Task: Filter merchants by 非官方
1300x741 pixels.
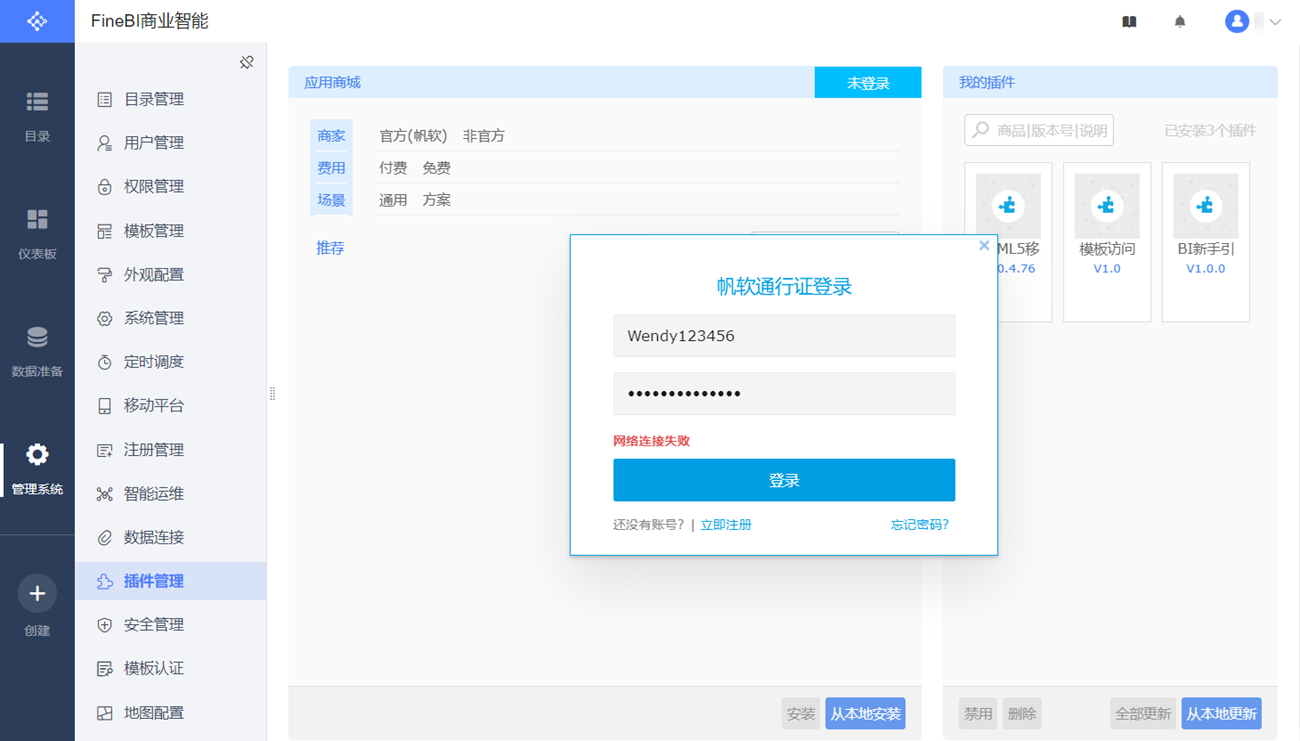Action: tap(484, 136)
